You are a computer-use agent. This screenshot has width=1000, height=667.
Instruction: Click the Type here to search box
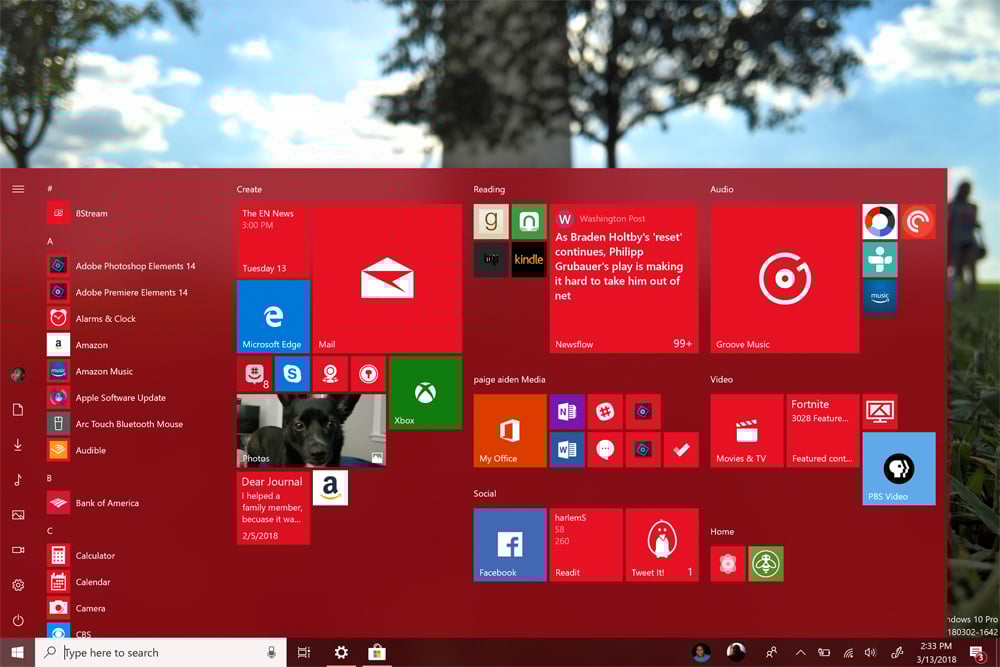coord(160,653)
